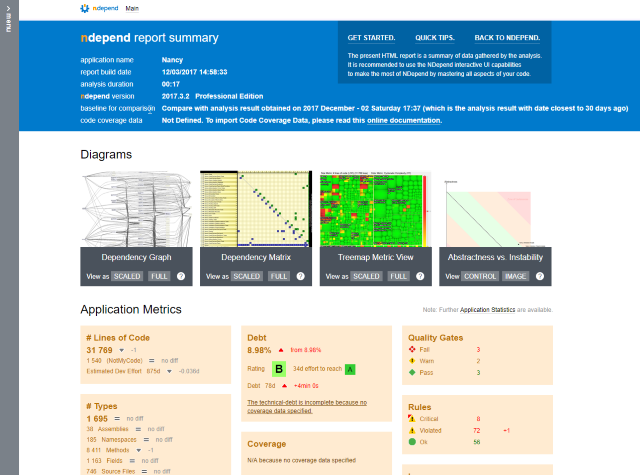Click application name value 'Nancy'
The image size is (640, 475).
tap(172, 60)
